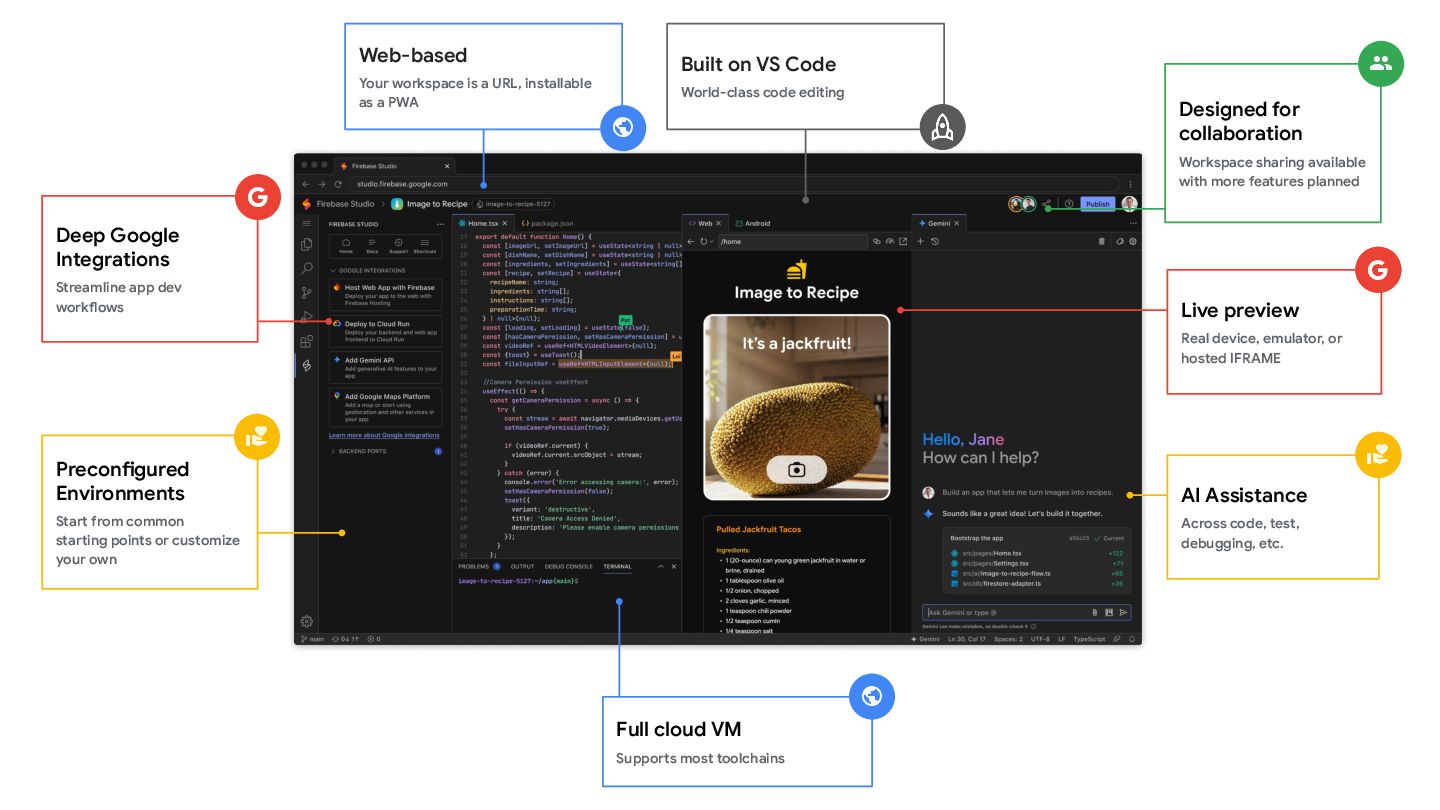
Task: Click the Deploy to Cloud Run card
Action: pos(385,331)
